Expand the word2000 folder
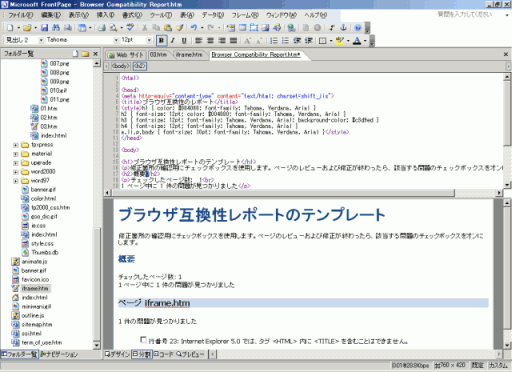The height and width of the screenshot is (372, 512). pyautogui.click(x=16, y=172)
